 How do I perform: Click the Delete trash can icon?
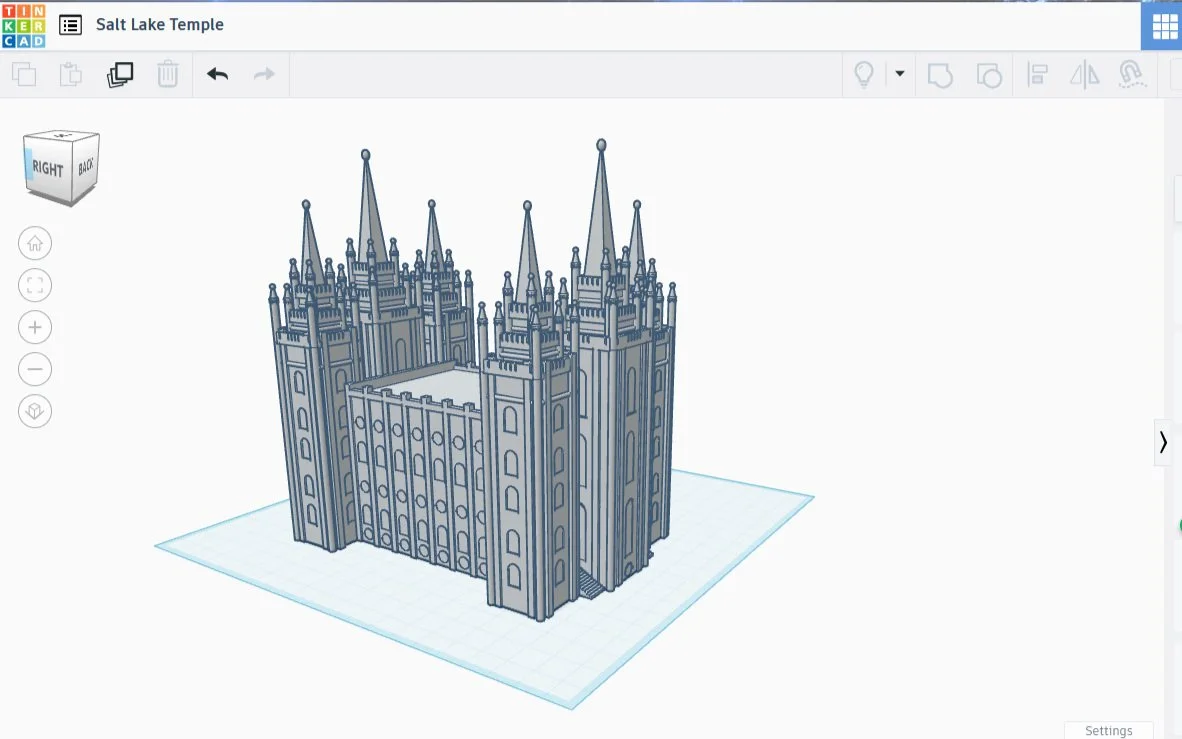pos(168,74)
